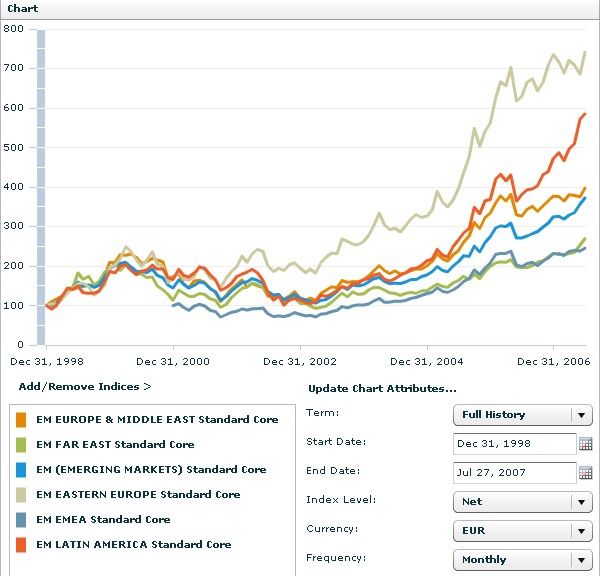
Task: Open the Currency dropdown showing EUR
Action: point(522,531)
